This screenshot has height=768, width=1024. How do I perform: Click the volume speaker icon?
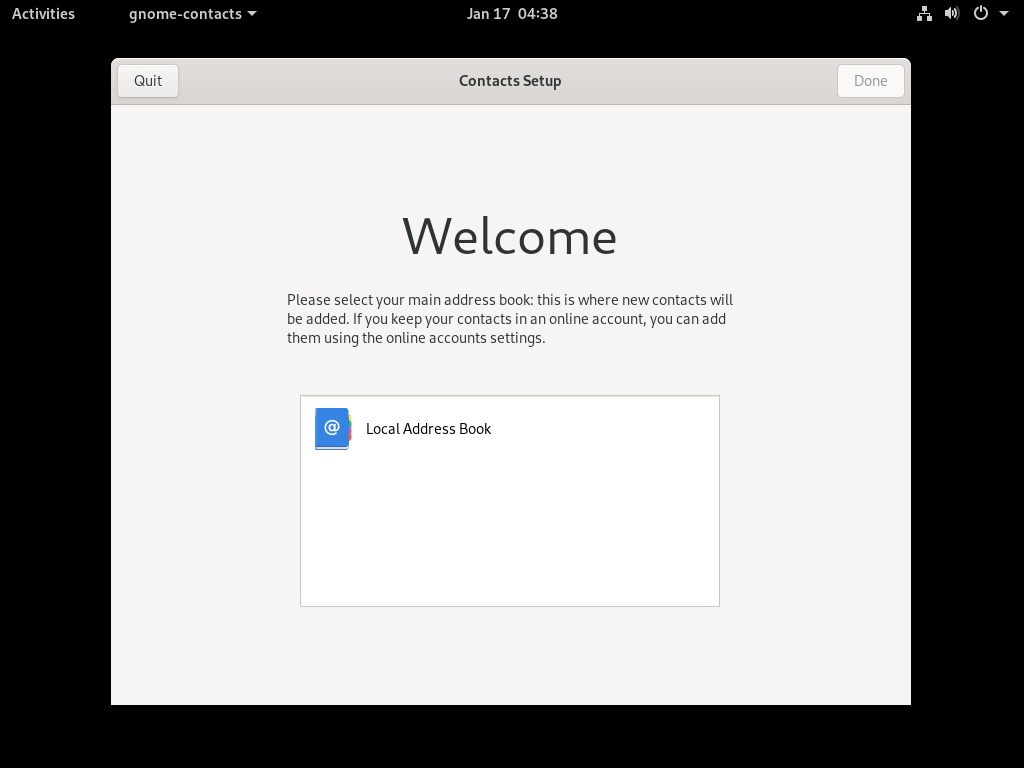pyautogui.click(x=952, y=14)
